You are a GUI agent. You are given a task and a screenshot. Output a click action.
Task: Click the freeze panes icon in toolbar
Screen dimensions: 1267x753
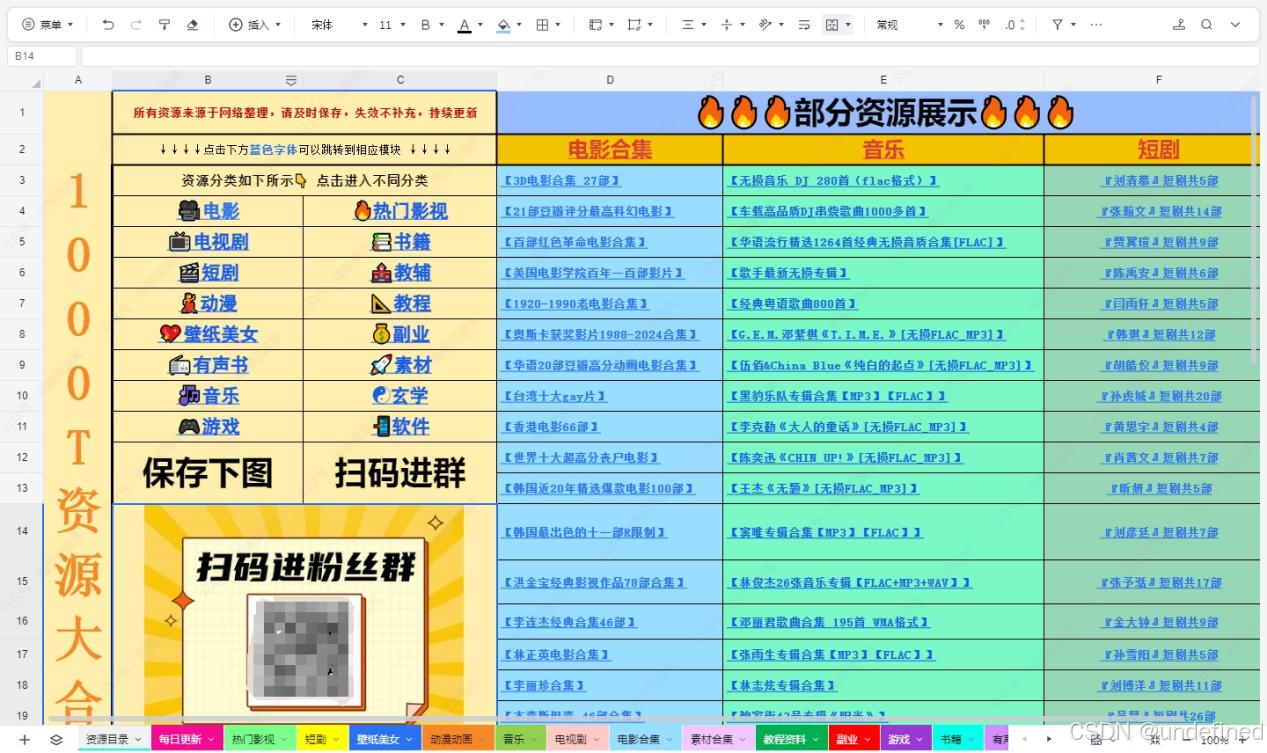coord(596,24)
